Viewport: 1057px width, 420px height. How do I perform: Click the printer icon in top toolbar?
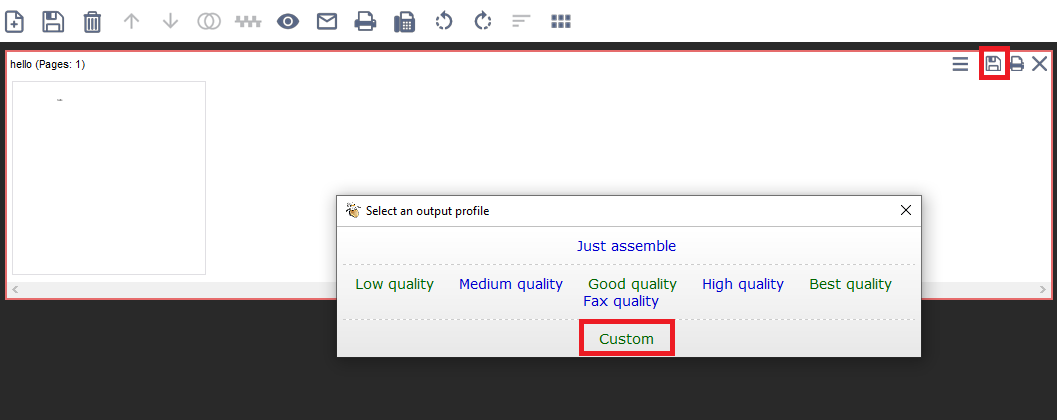point(365,22)
